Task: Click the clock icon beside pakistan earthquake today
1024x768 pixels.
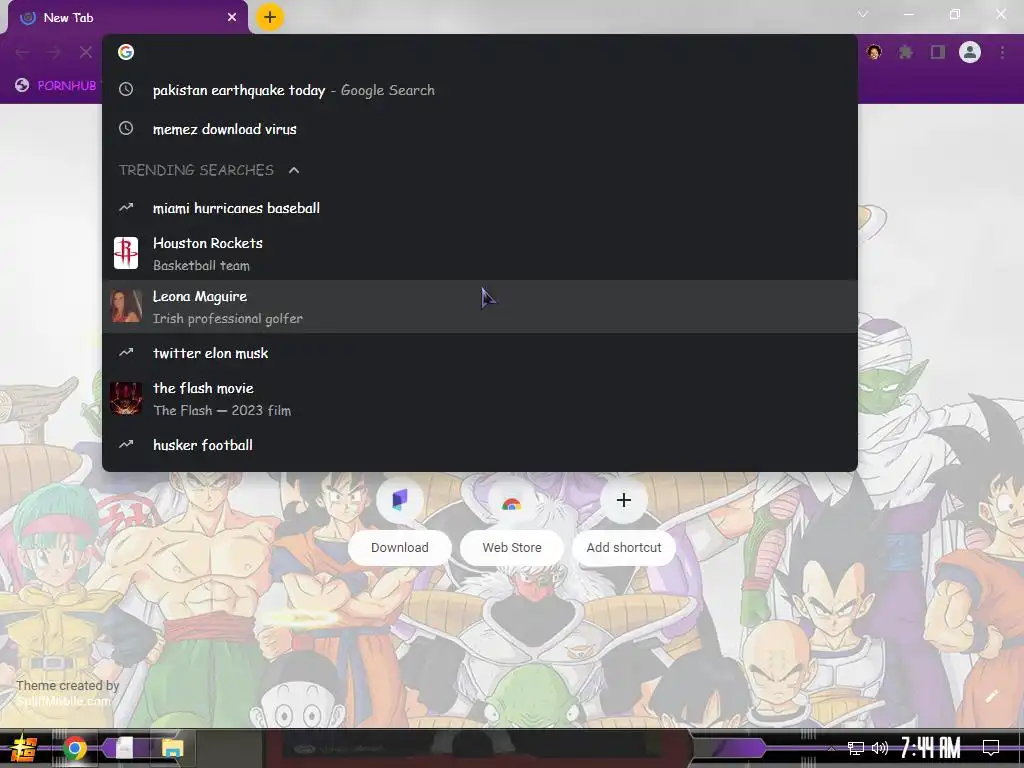Action: click(126, 89)
